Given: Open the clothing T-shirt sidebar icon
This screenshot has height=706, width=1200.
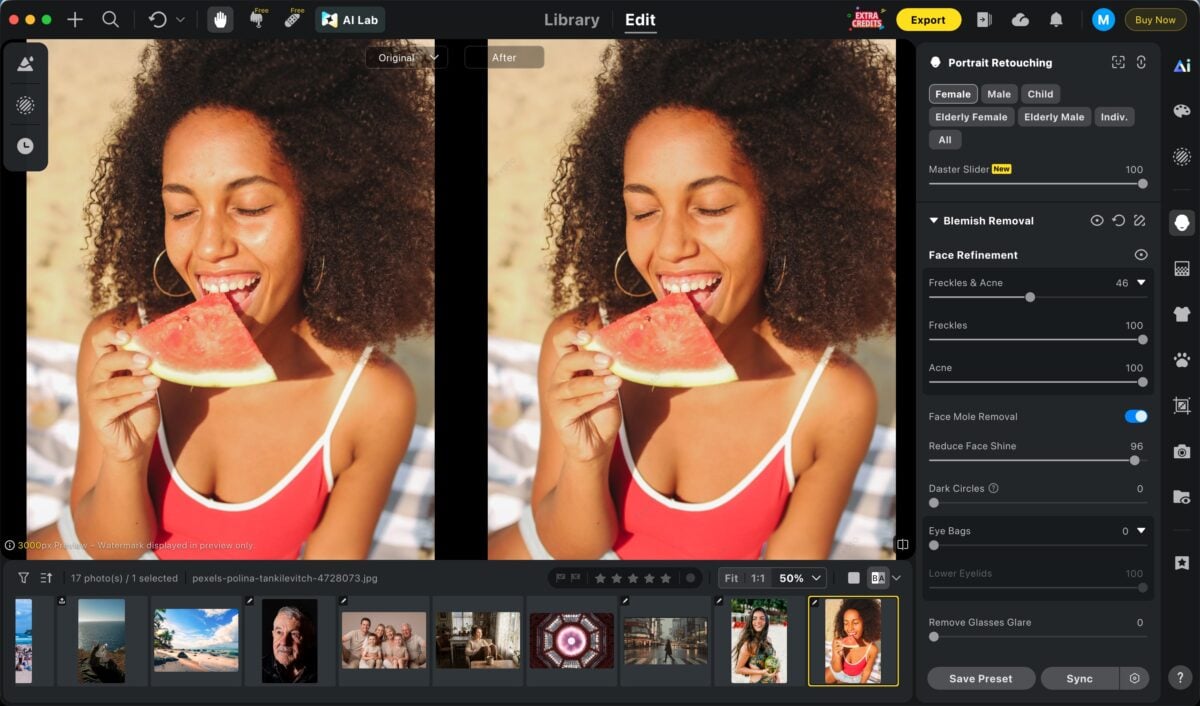Looking at the screenshot, I should click(x=1182, y=314).
